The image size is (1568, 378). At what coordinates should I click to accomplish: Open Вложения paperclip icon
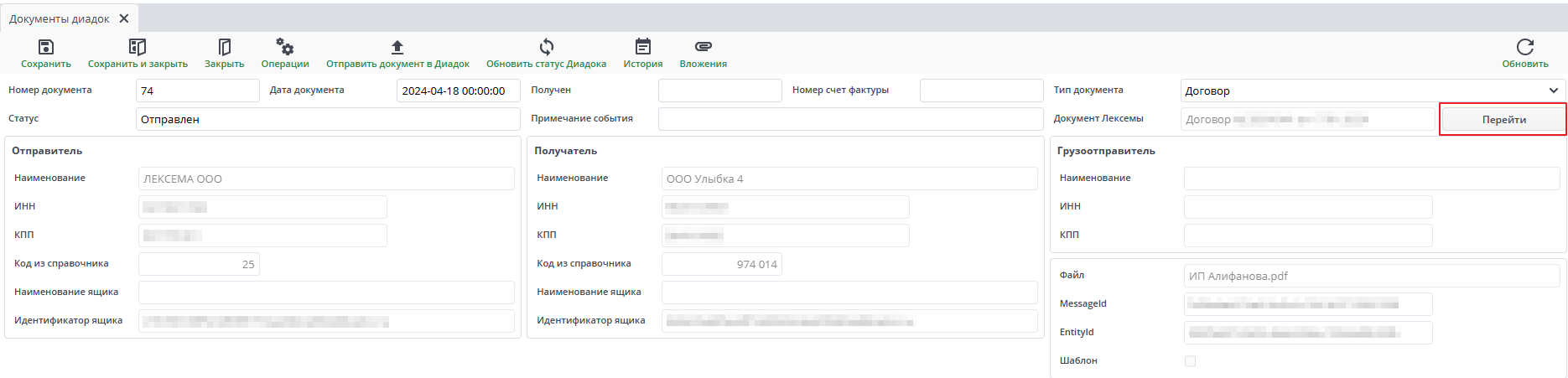click(703, 48)
